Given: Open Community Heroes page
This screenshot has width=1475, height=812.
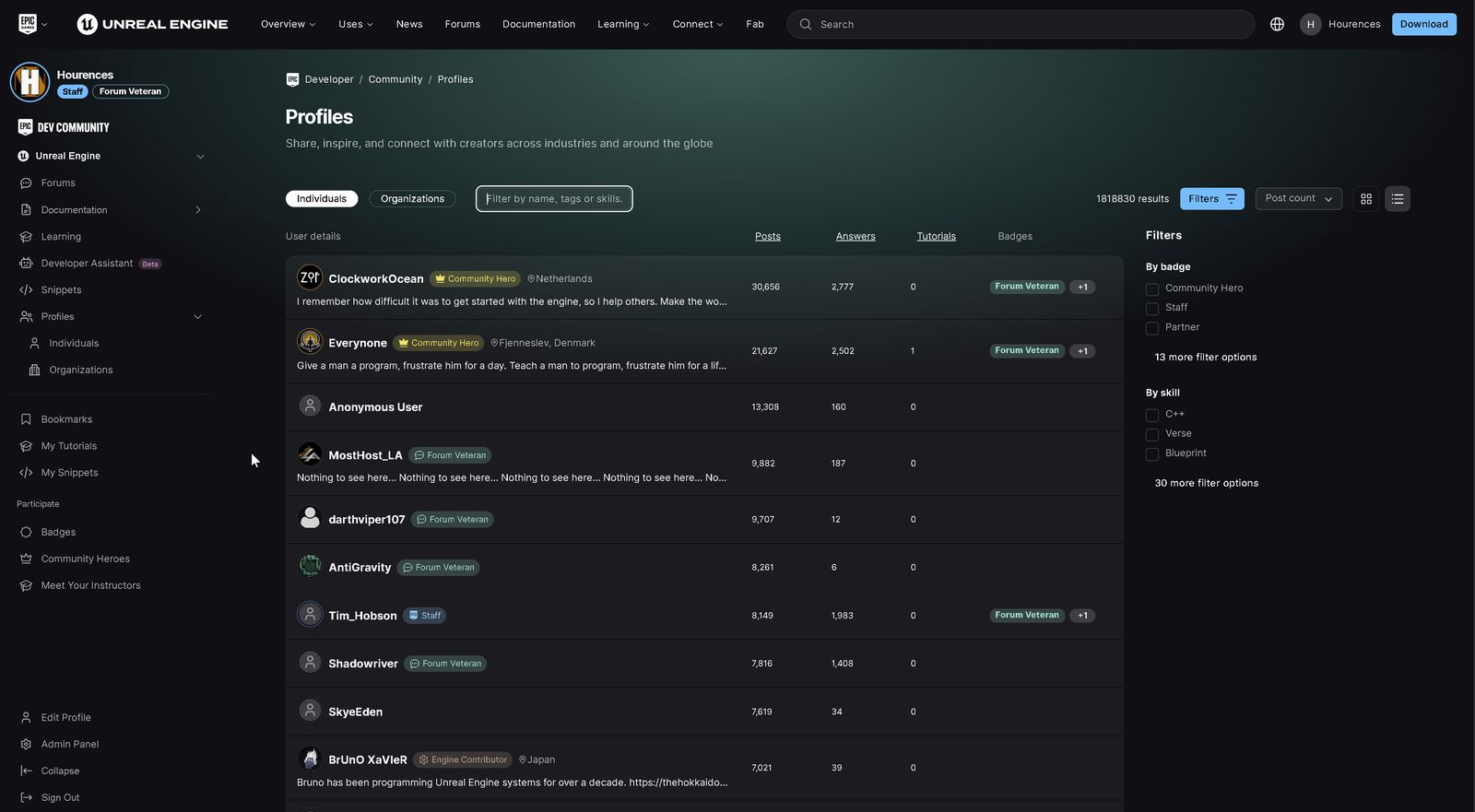Looking at the screenshot, I should [85, 559].
